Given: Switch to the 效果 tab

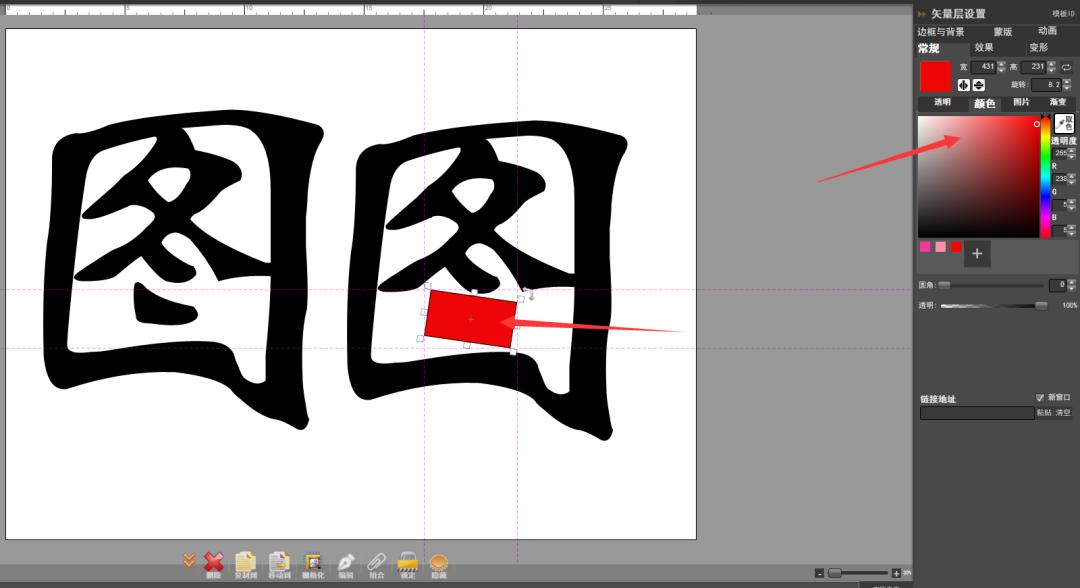Looking at the screenshot, I should pyautogui.click(x=984, y=47).
